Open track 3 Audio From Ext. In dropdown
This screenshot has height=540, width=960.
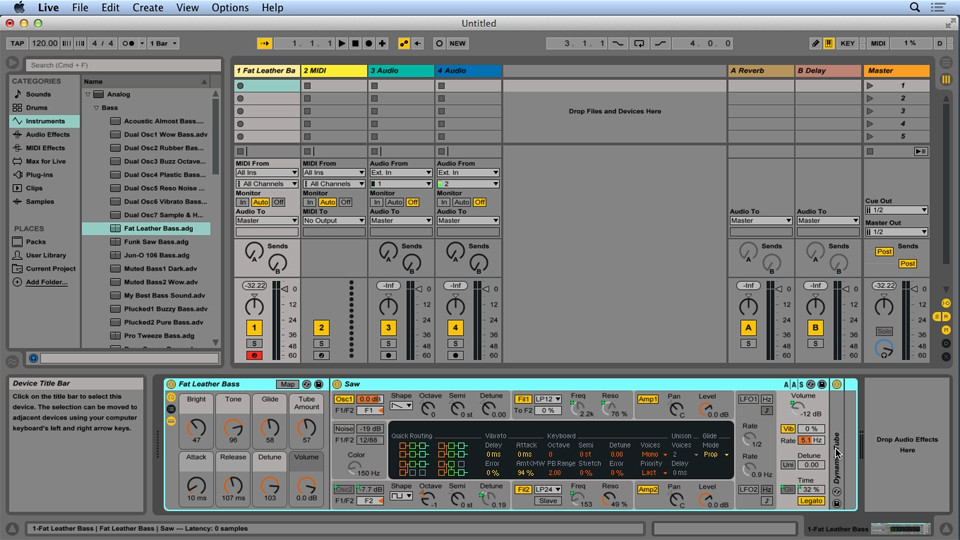coord(400,173)
